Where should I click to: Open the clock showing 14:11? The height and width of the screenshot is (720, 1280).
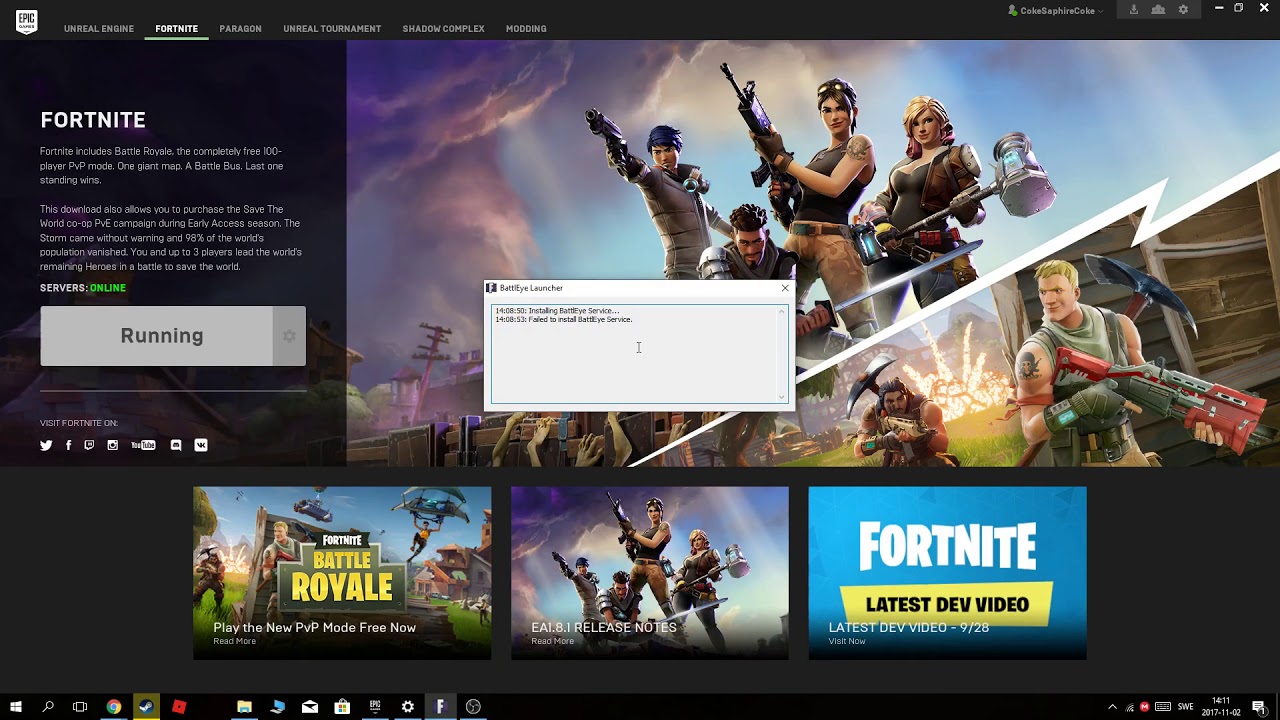(1221, 707)
